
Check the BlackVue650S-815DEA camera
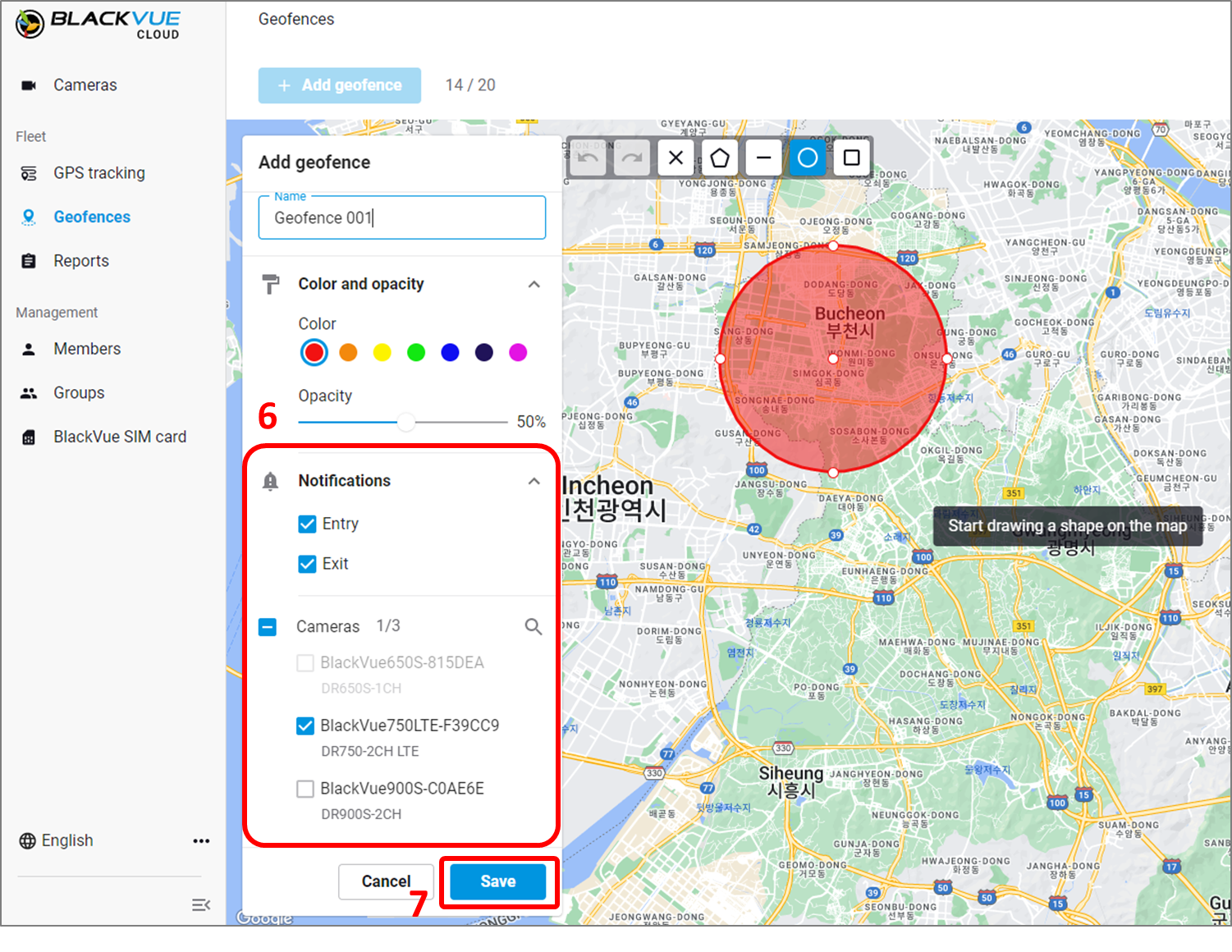click(x=305, y=663)
